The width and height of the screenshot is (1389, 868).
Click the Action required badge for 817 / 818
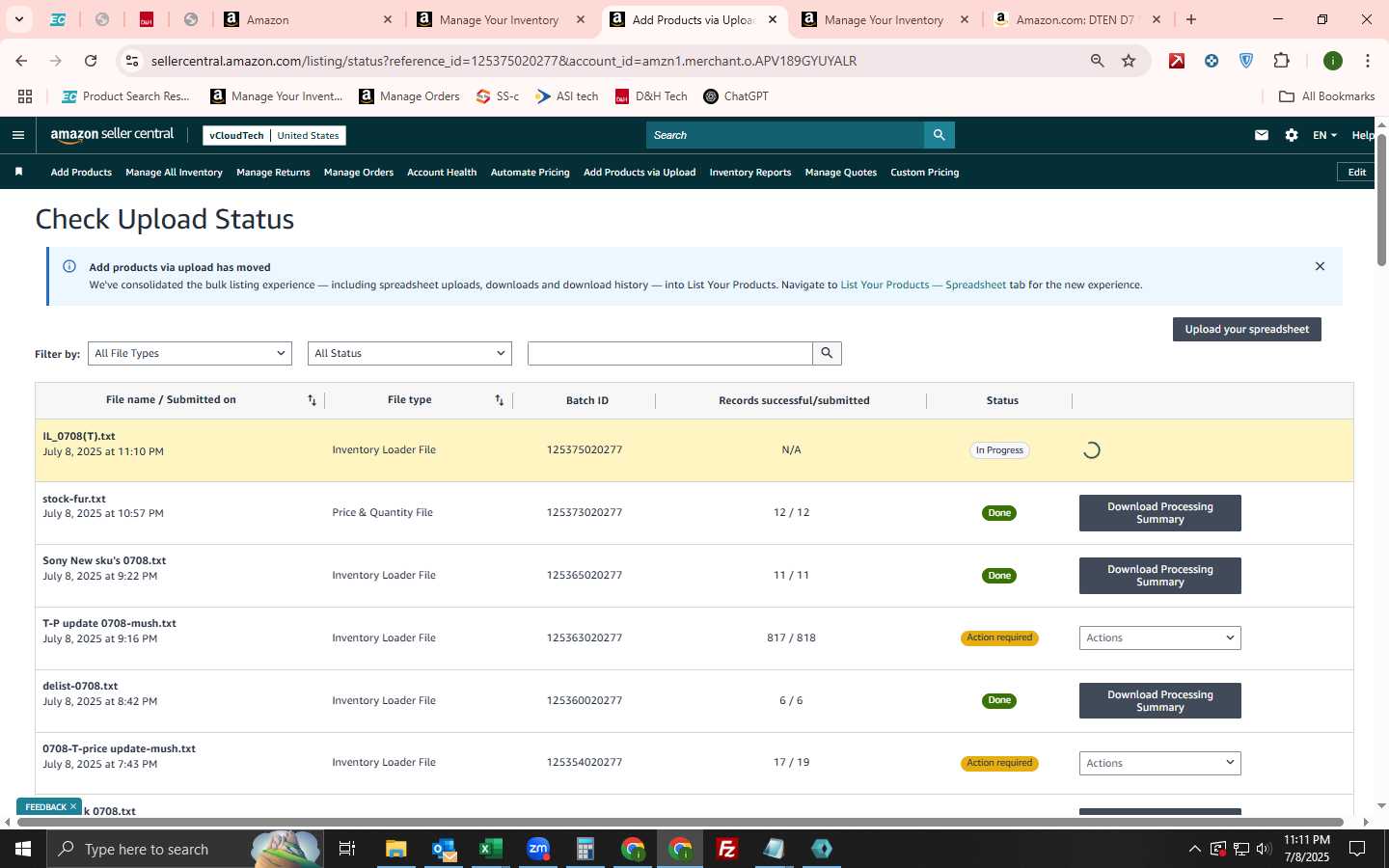(x=999, y=637)
